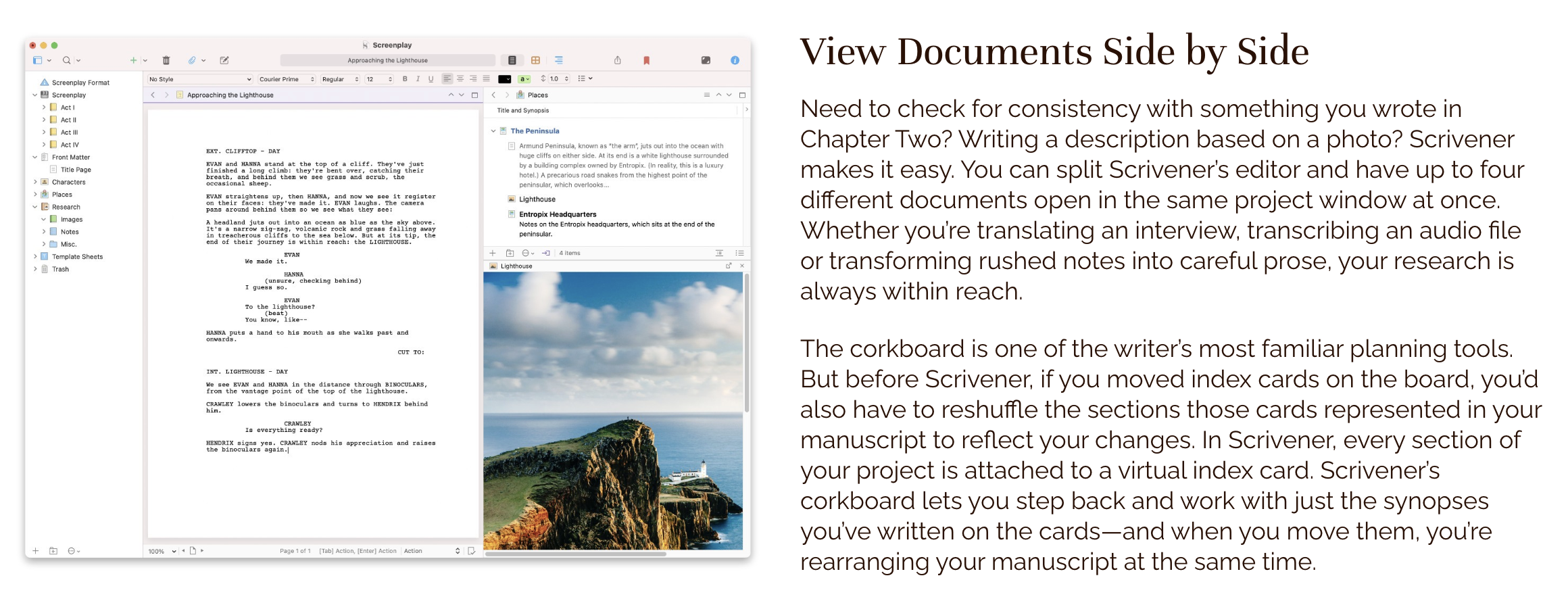The height and width of the screenshot is (603, 1568).
Task: Open the Courier Prime font dropdown
Action: pos(287,79)
